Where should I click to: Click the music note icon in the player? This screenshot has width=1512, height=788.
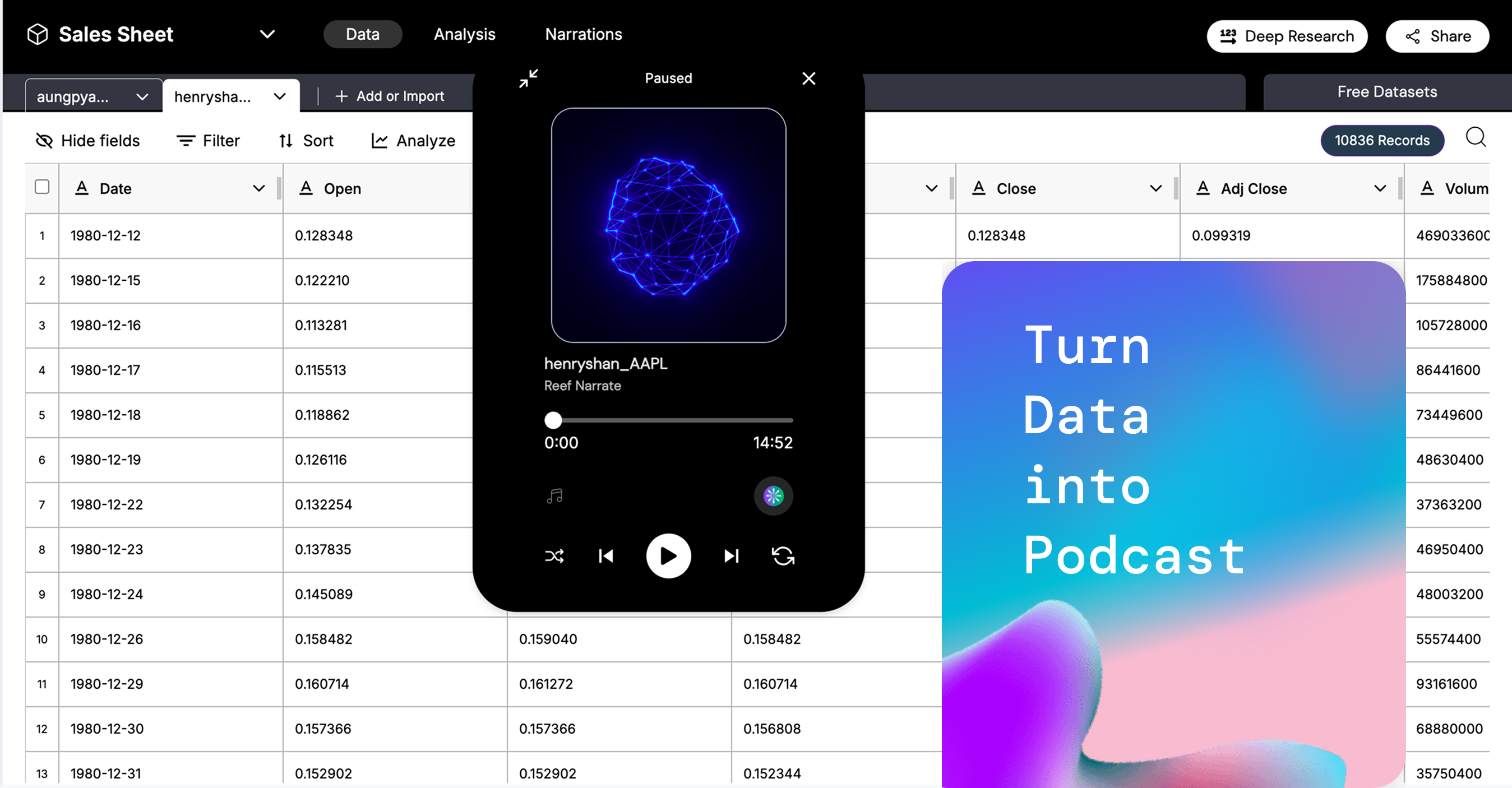tap(554, 496)
